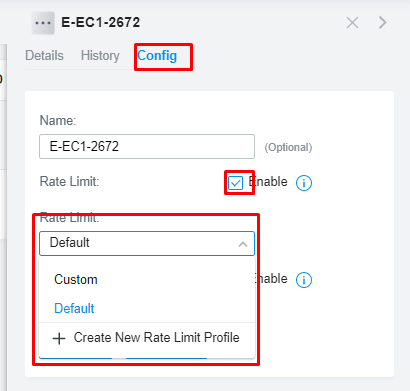The height and width of the screenshot is (391, 410).
Task: Go to next device with right arrow
Action: point(383,23)
